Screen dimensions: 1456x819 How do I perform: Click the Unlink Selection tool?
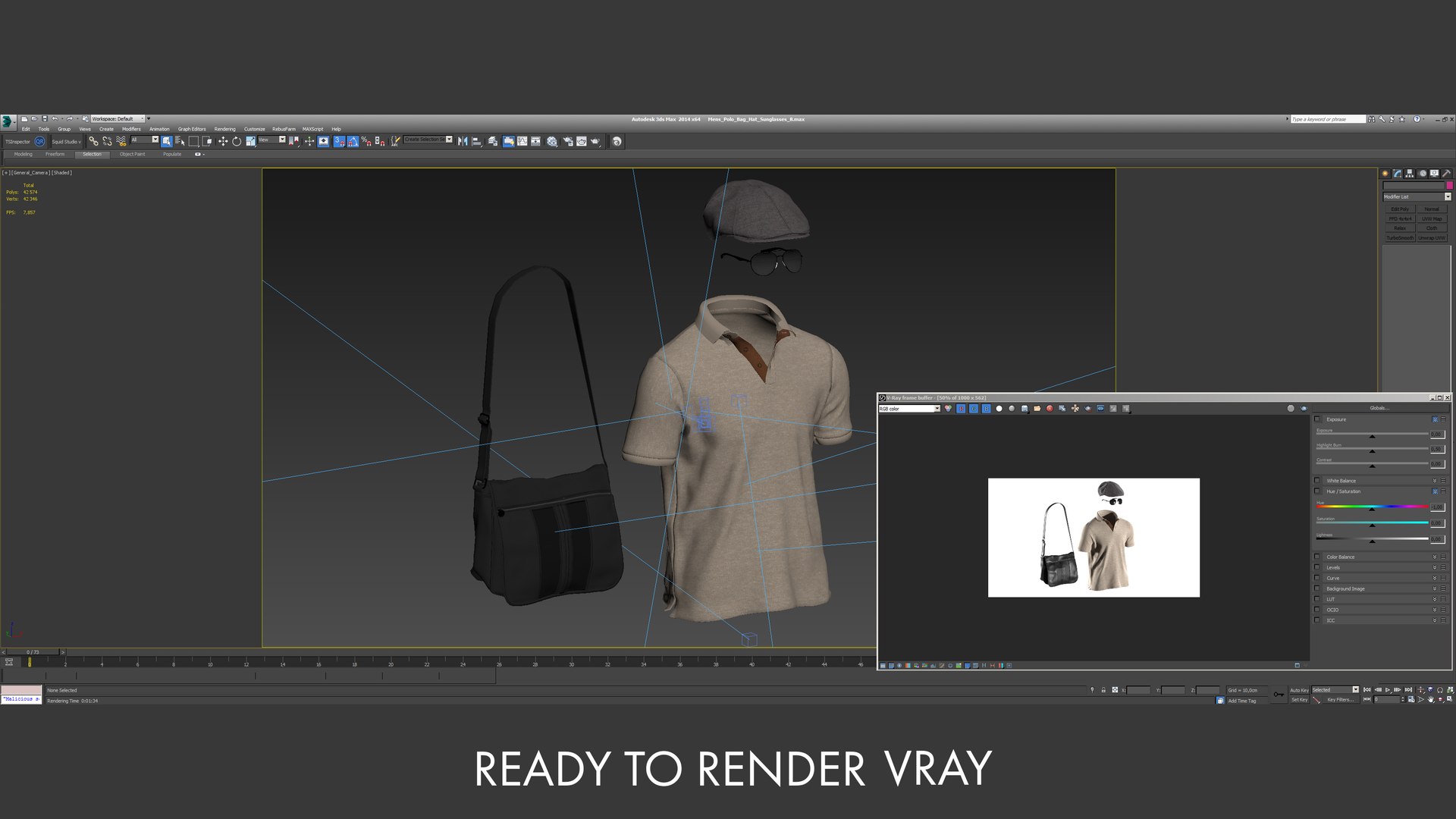coord(107,141)
